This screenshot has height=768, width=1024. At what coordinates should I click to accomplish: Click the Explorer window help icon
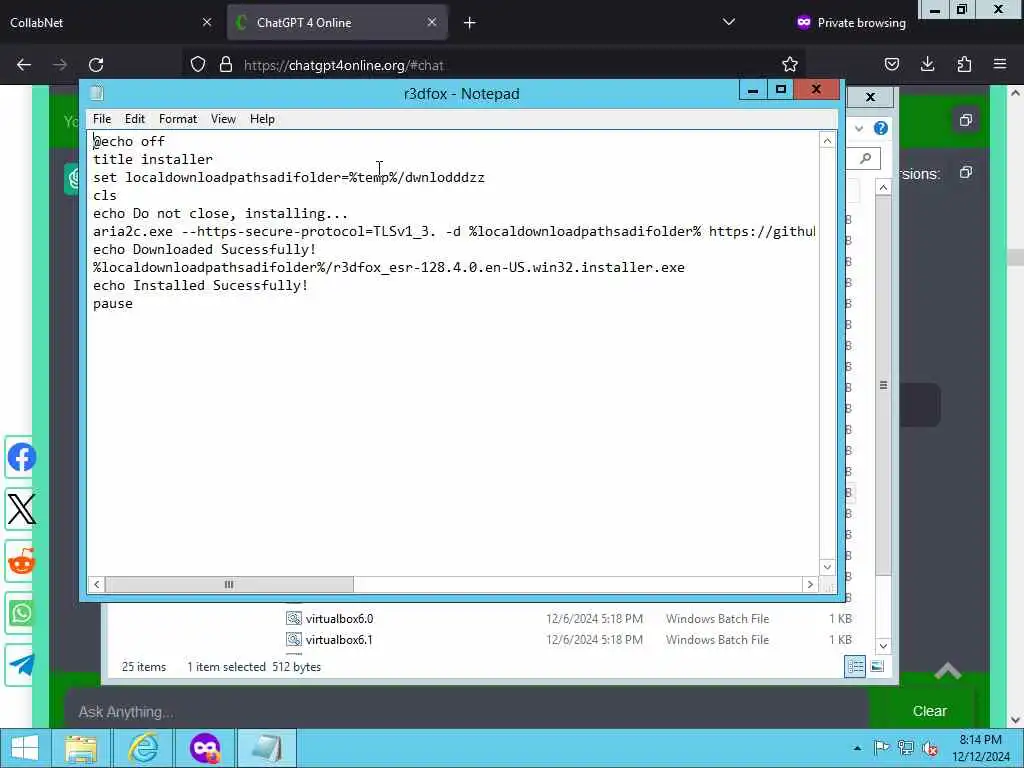coord(880,128)
